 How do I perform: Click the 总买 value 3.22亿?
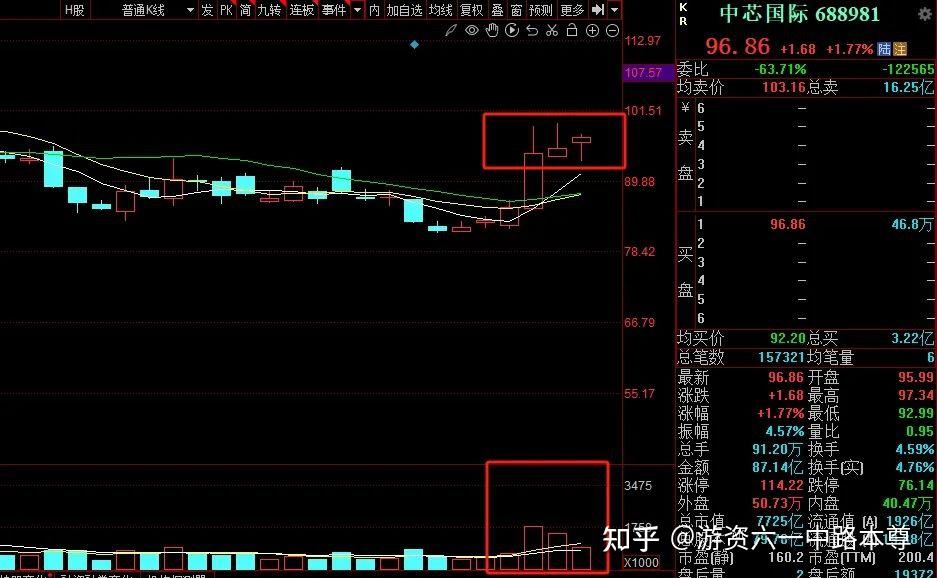coord(912,338)
